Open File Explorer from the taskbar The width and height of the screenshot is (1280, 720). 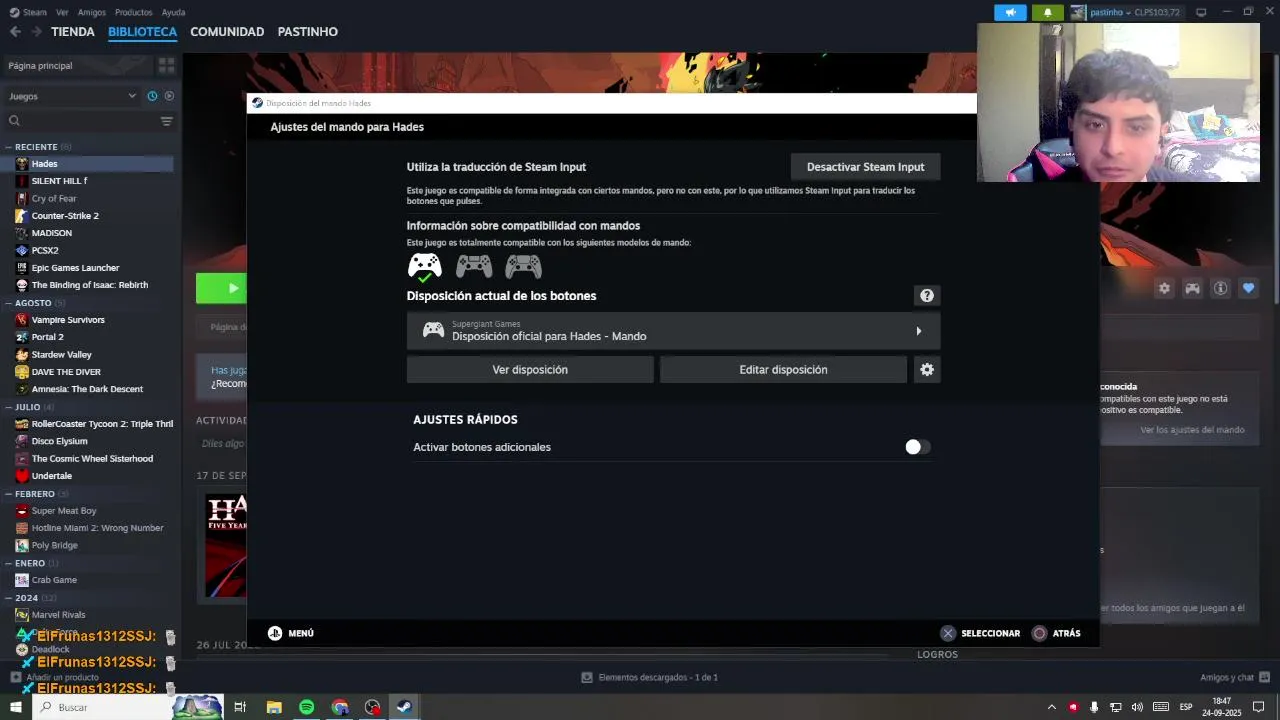click(274, 707)
